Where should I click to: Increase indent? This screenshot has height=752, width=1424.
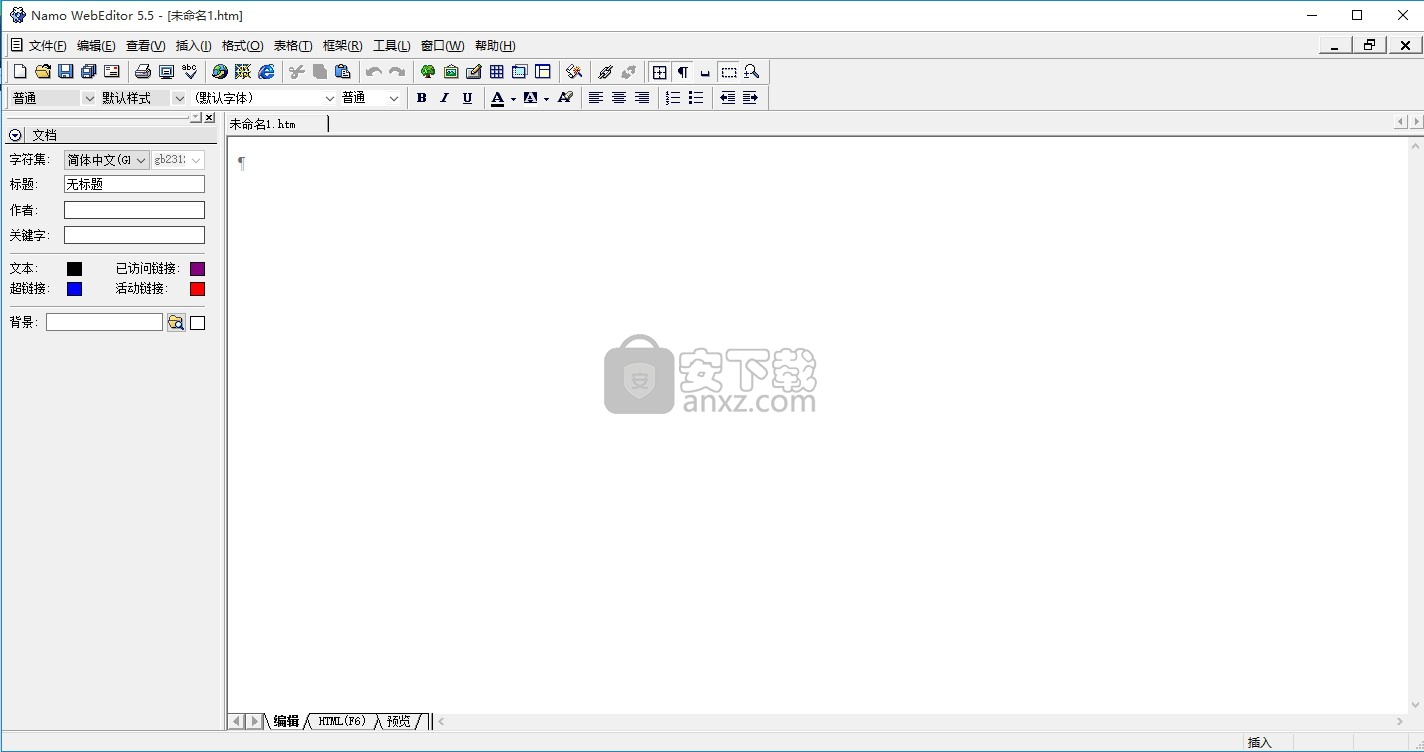pos(750,97)
